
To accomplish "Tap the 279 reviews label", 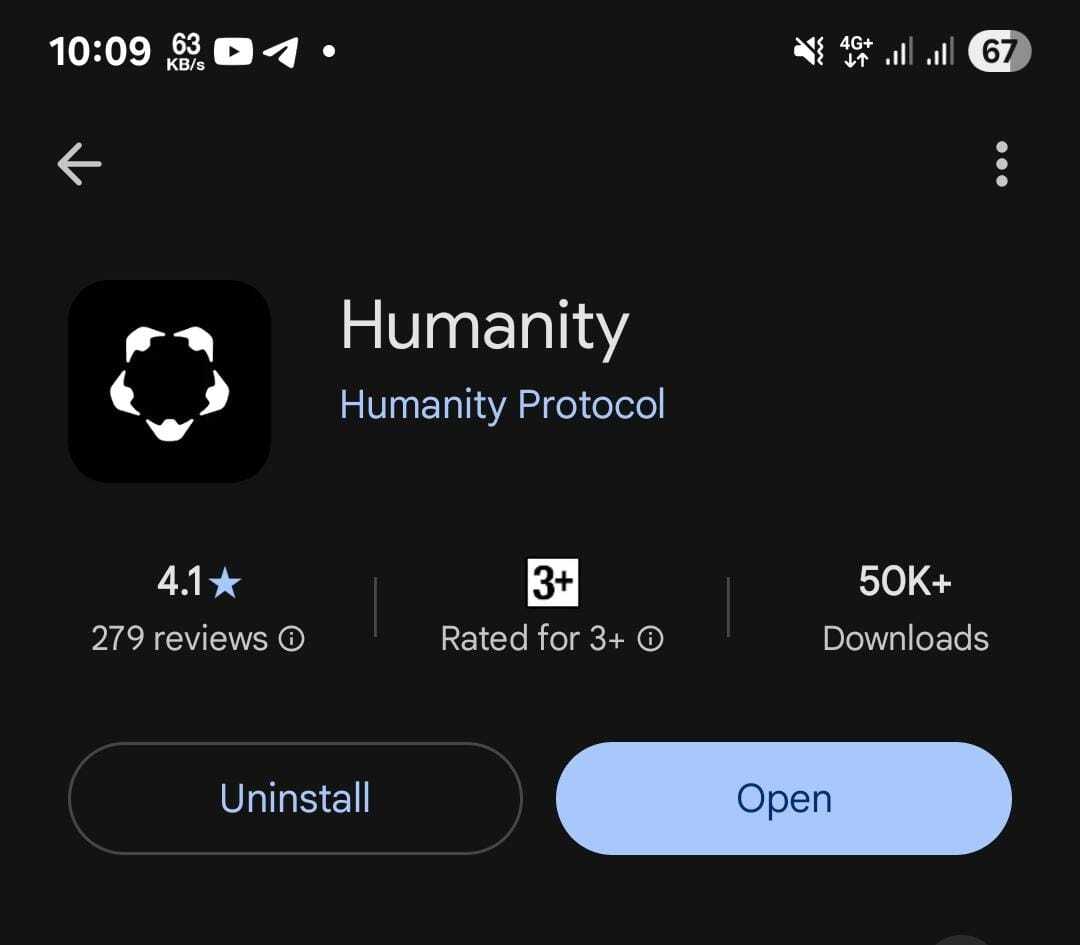I will point(179,638).
